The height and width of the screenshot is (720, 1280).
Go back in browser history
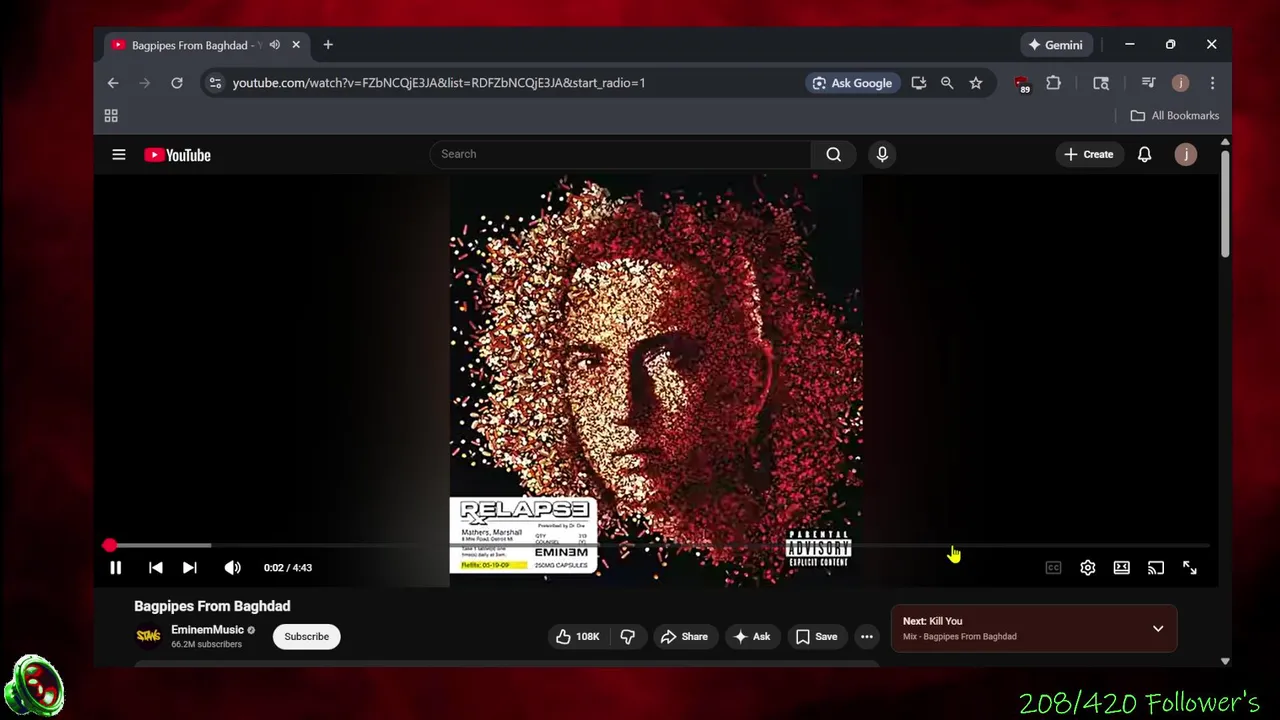(113, 83)
